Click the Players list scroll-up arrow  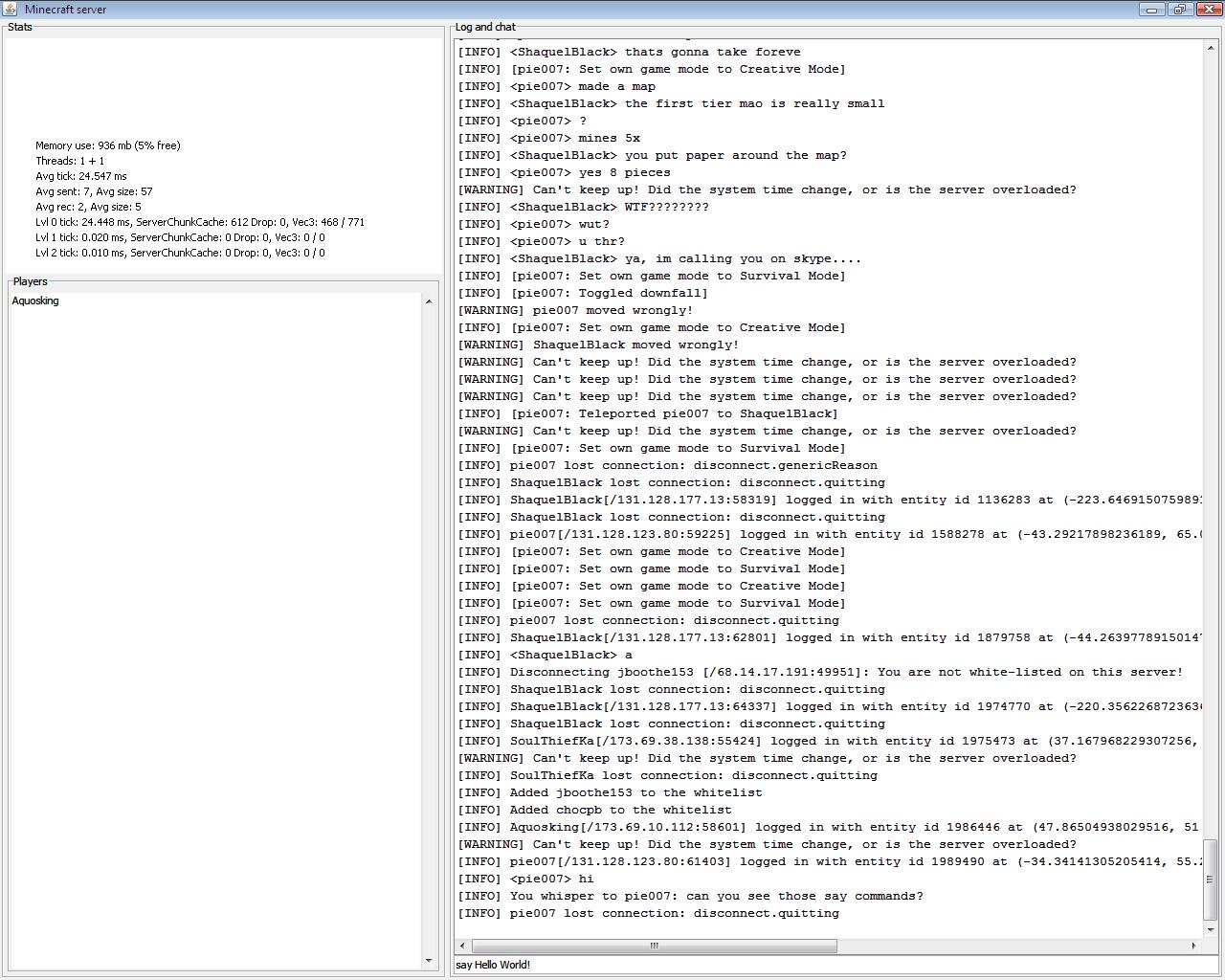click(428, 301)
